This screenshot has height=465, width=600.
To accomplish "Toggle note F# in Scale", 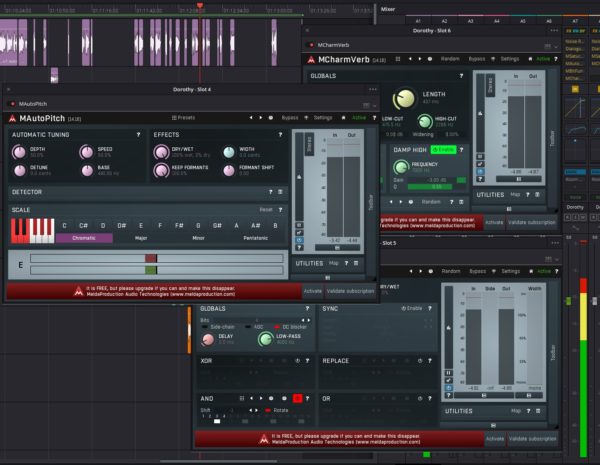I will (x=179, y=225).
